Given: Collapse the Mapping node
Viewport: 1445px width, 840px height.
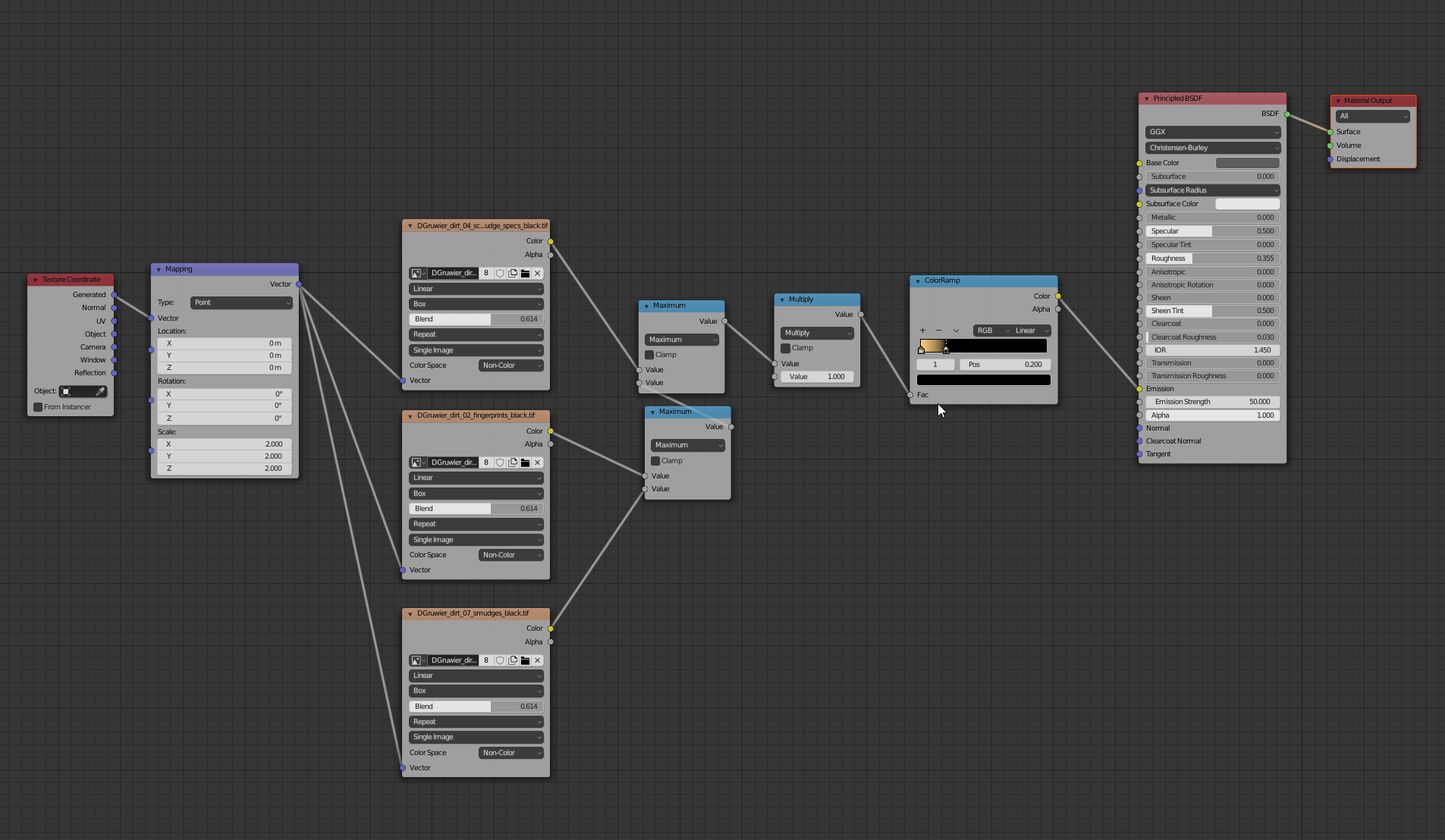Looking at the screenshot, I should pyautogui.click(x=159, y=270).
